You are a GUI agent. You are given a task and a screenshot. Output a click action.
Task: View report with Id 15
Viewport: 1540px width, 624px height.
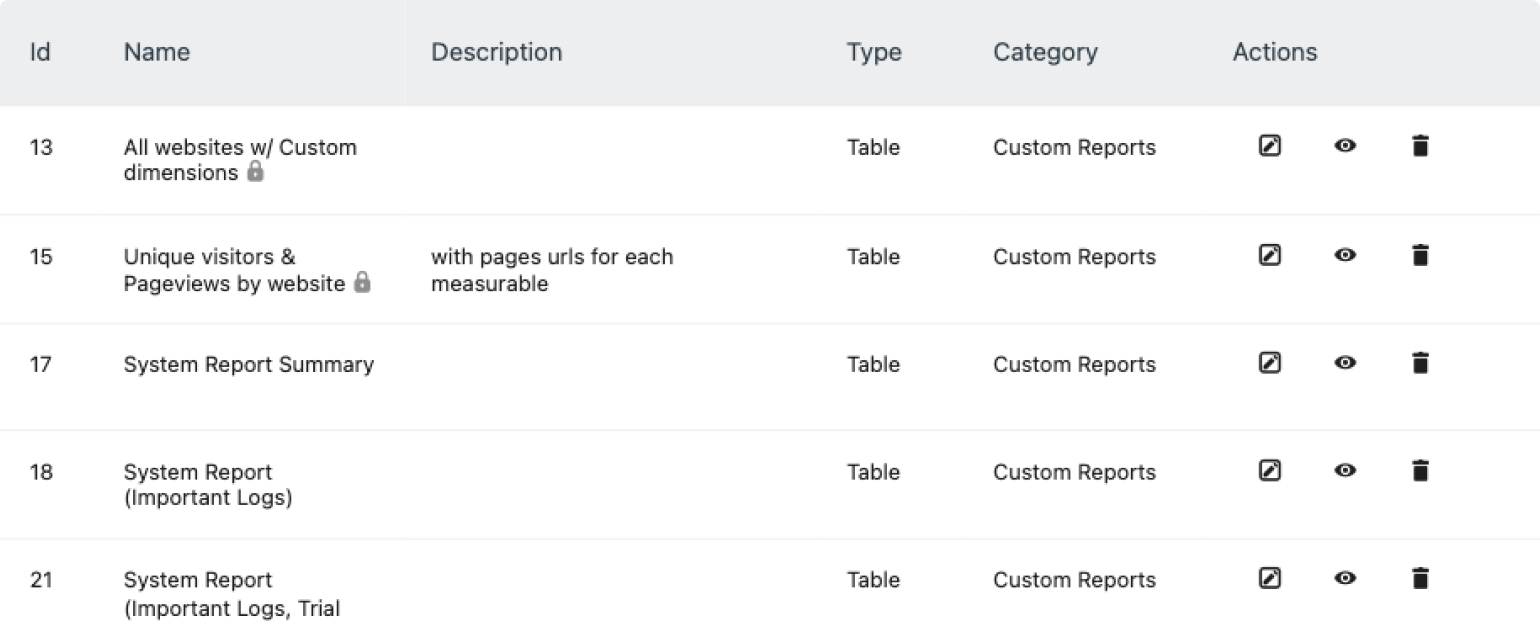(1345, 255)
